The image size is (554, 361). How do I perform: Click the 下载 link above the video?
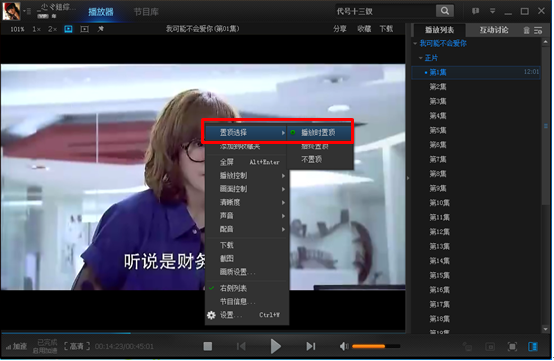386,29
